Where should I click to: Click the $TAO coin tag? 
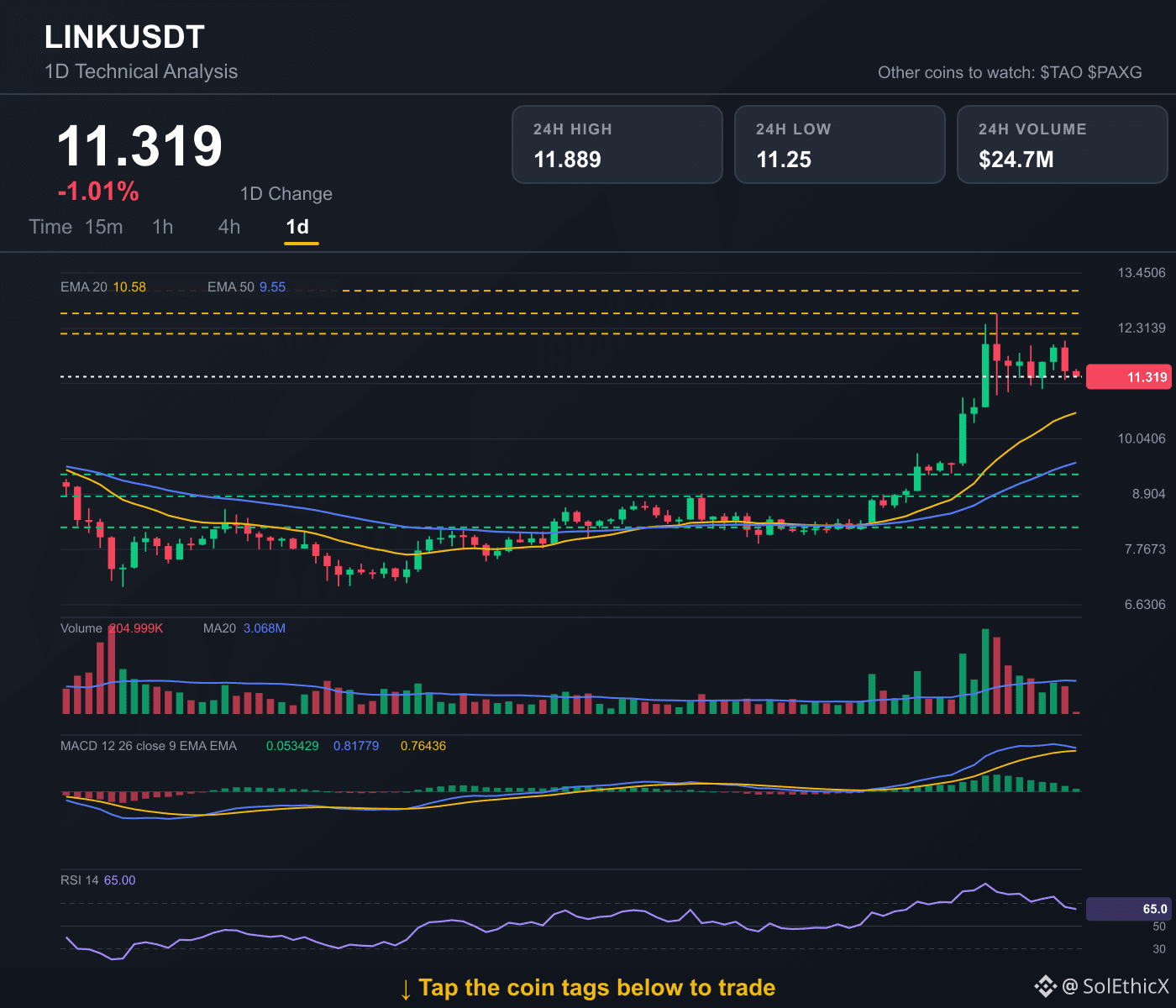tap(1061, 72)
